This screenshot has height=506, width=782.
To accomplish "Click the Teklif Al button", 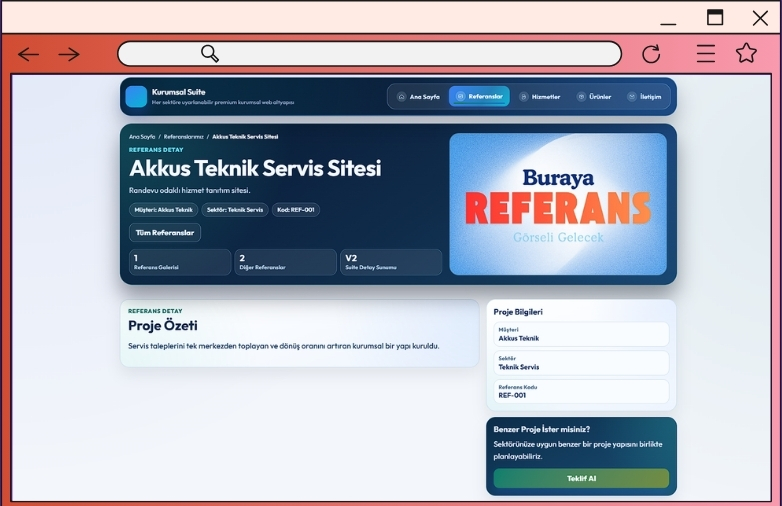I will [x=582, y=478].
